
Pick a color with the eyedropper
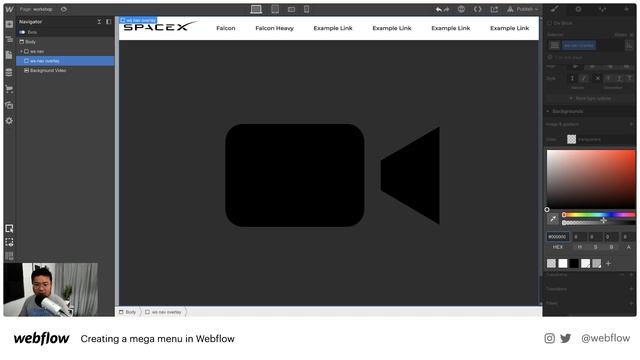[553, 219]
